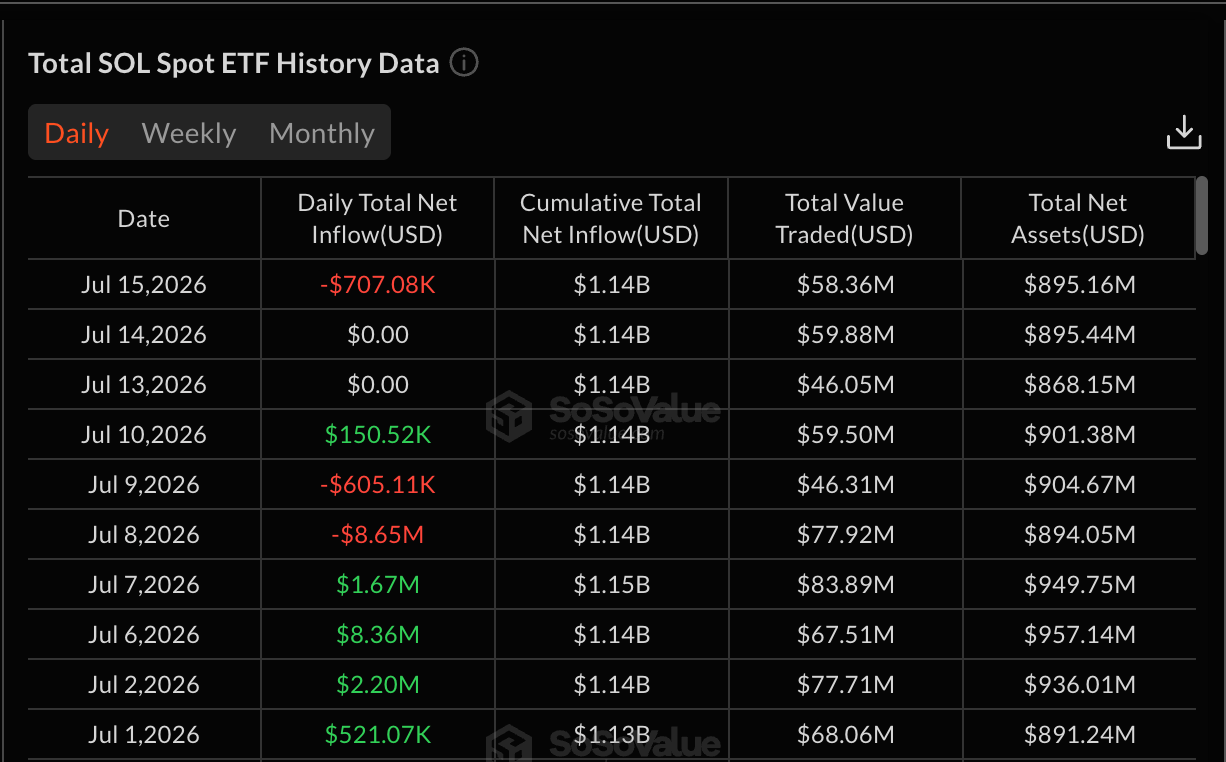Click the $1.67M net inflow value
Screen dimensions: 1226x762
pyautogui.click(x=378, y=585)
